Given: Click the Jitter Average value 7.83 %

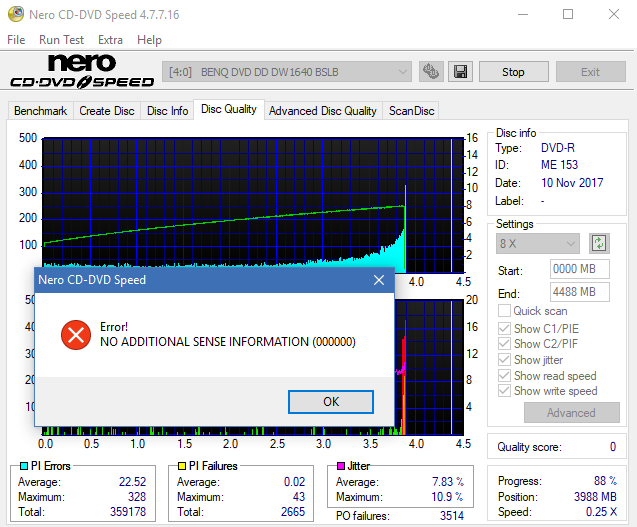Looking at the screenshot, I should [448, 481].
